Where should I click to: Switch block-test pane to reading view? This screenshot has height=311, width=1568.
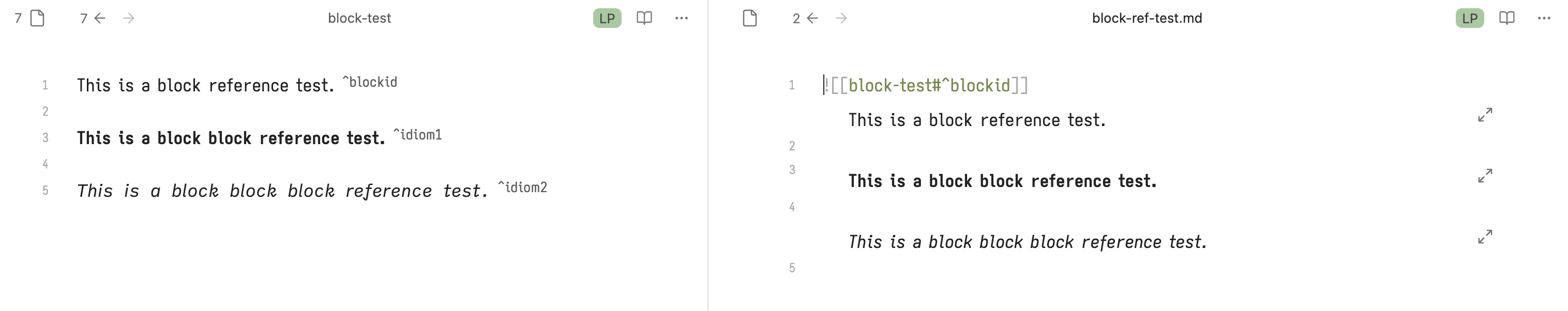point(644,18)
